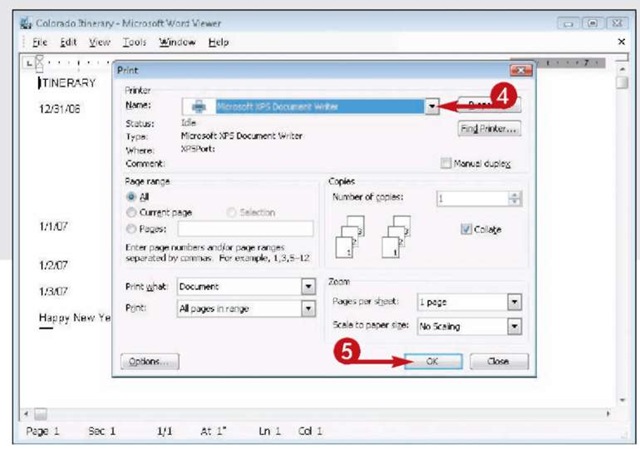
Task: Open the Tools menu
Action: [134, 42]
